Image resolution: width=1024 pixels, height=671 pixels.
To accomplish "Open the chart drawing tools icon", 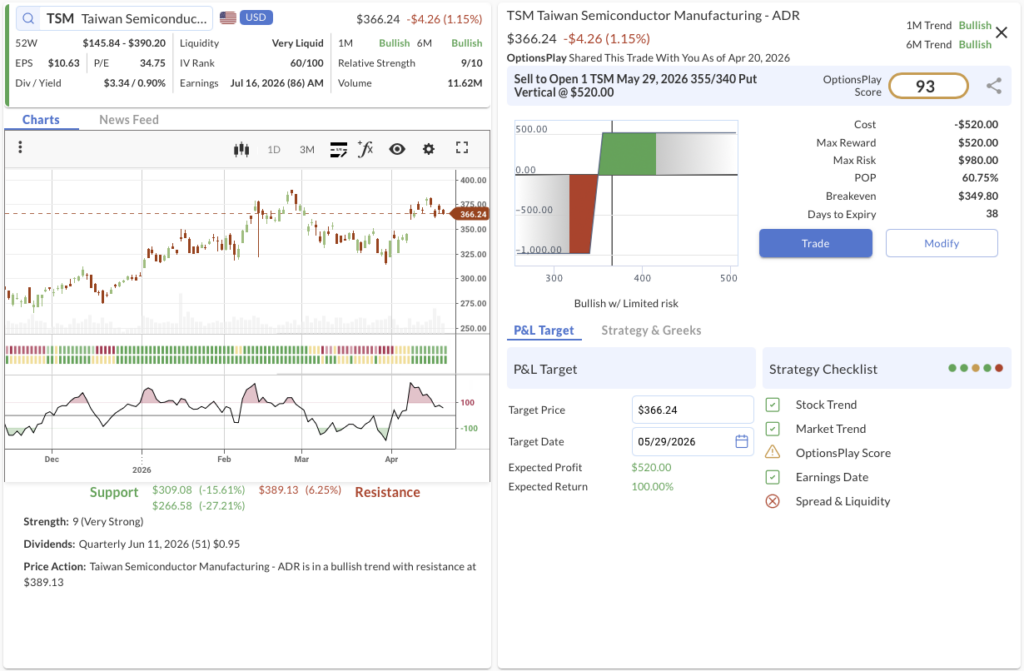I will tap(338, 149).
